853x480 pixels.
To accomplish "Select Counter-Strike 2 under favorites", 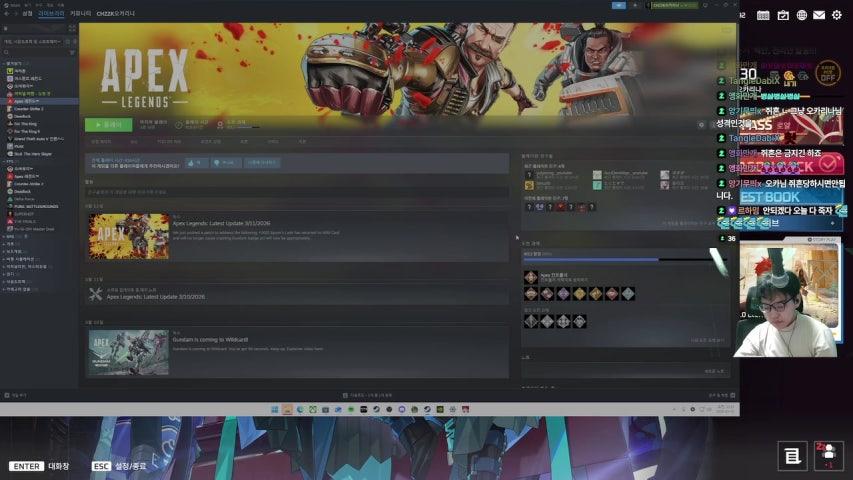I will pyautogui.click(x=27, y=109).
